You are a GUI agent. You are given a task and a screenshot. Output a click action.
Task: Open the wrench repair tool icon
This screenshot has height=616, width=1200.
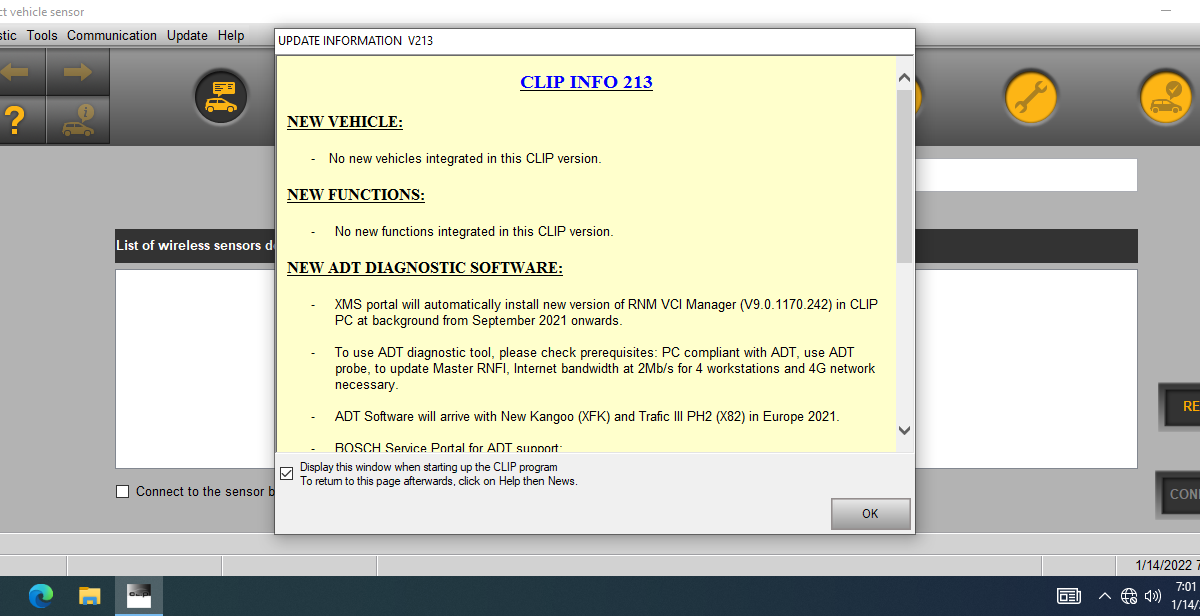coord(1030,97)
